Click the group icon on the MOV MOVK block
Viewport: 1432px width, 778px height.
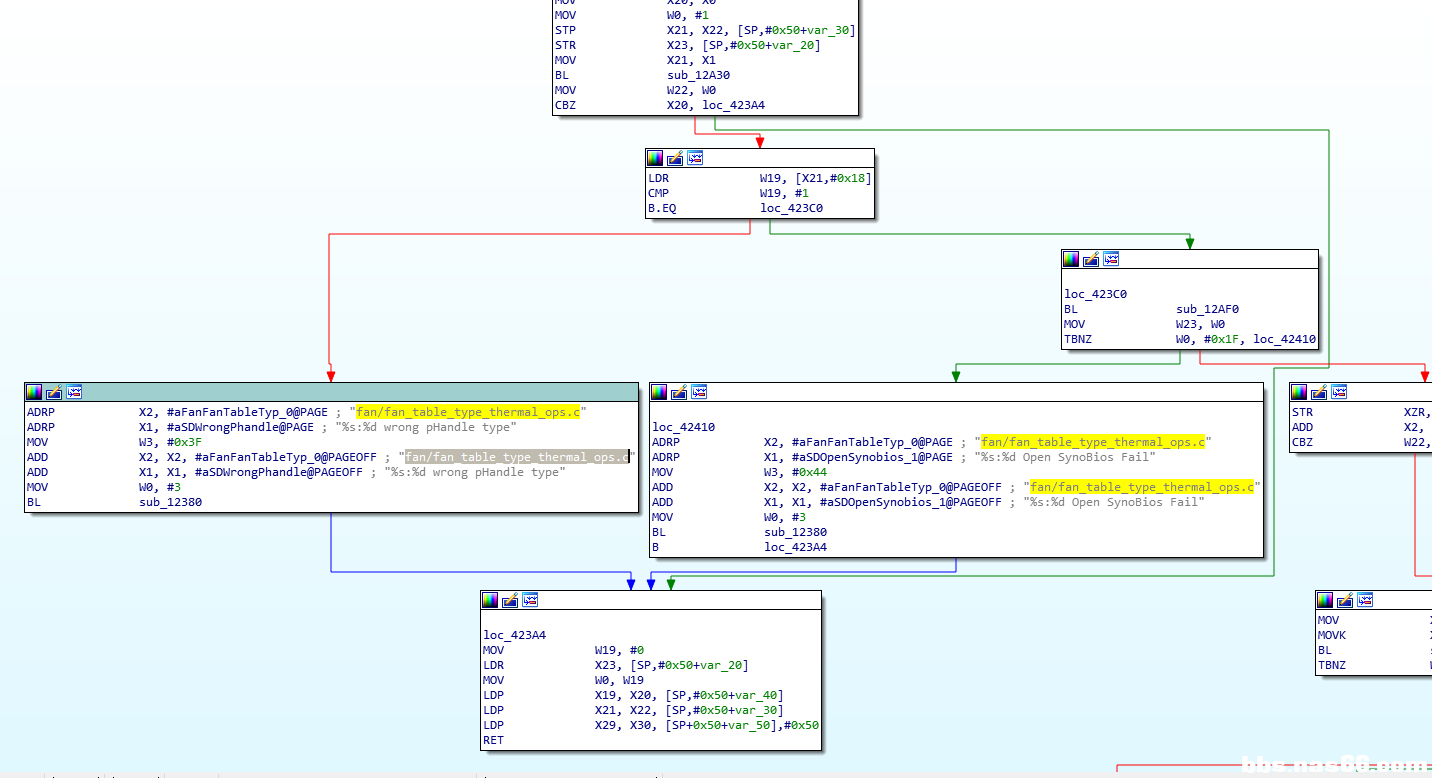[x=1365, y=600]
